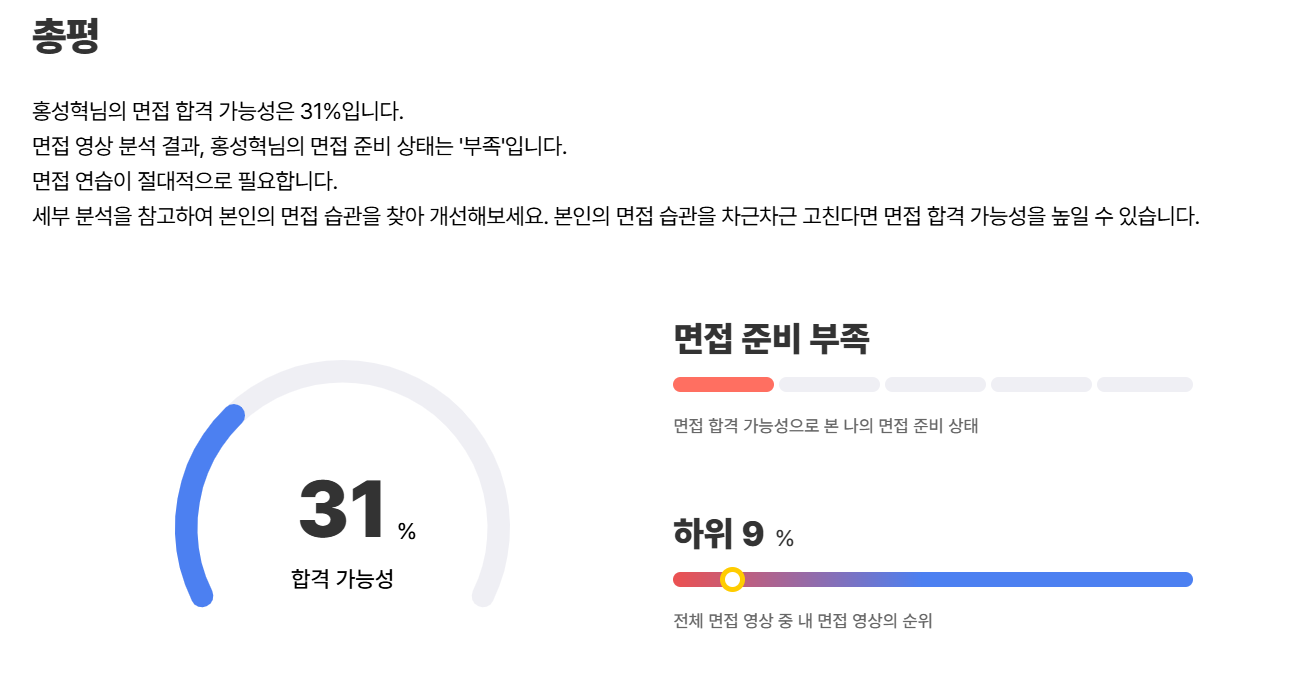Click the caption 면접 합격 가능성으로 본 나의 면접 준비 상태

[x=826, y=426]
